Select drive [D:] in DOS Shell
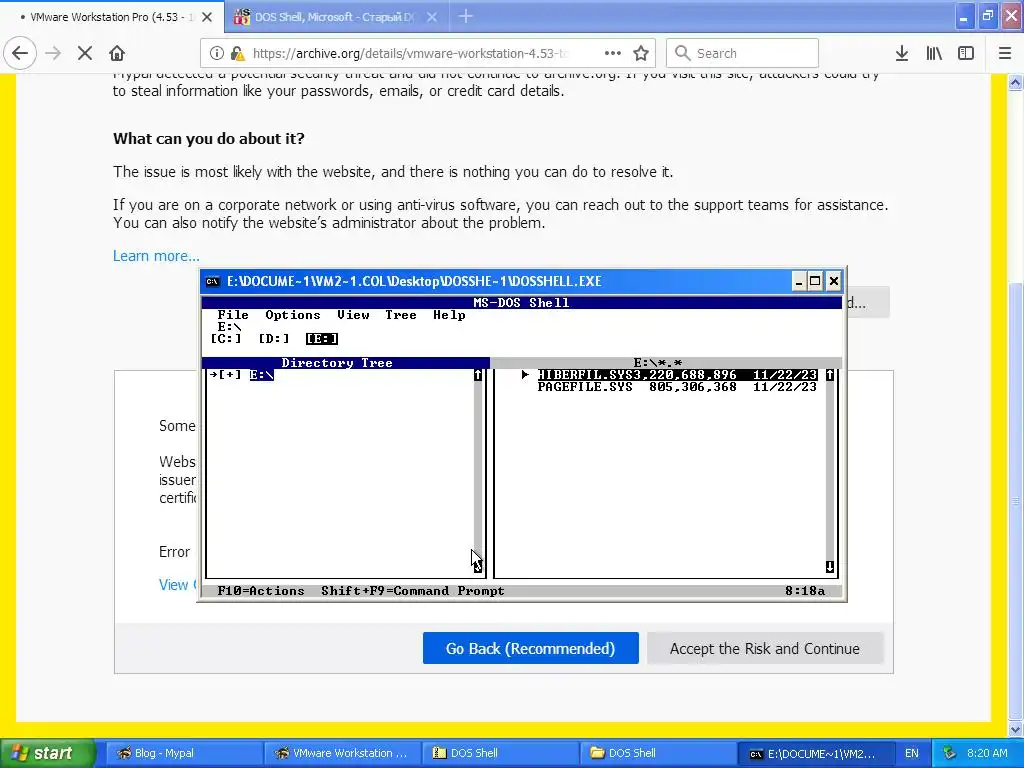 [x=274, y=338]
